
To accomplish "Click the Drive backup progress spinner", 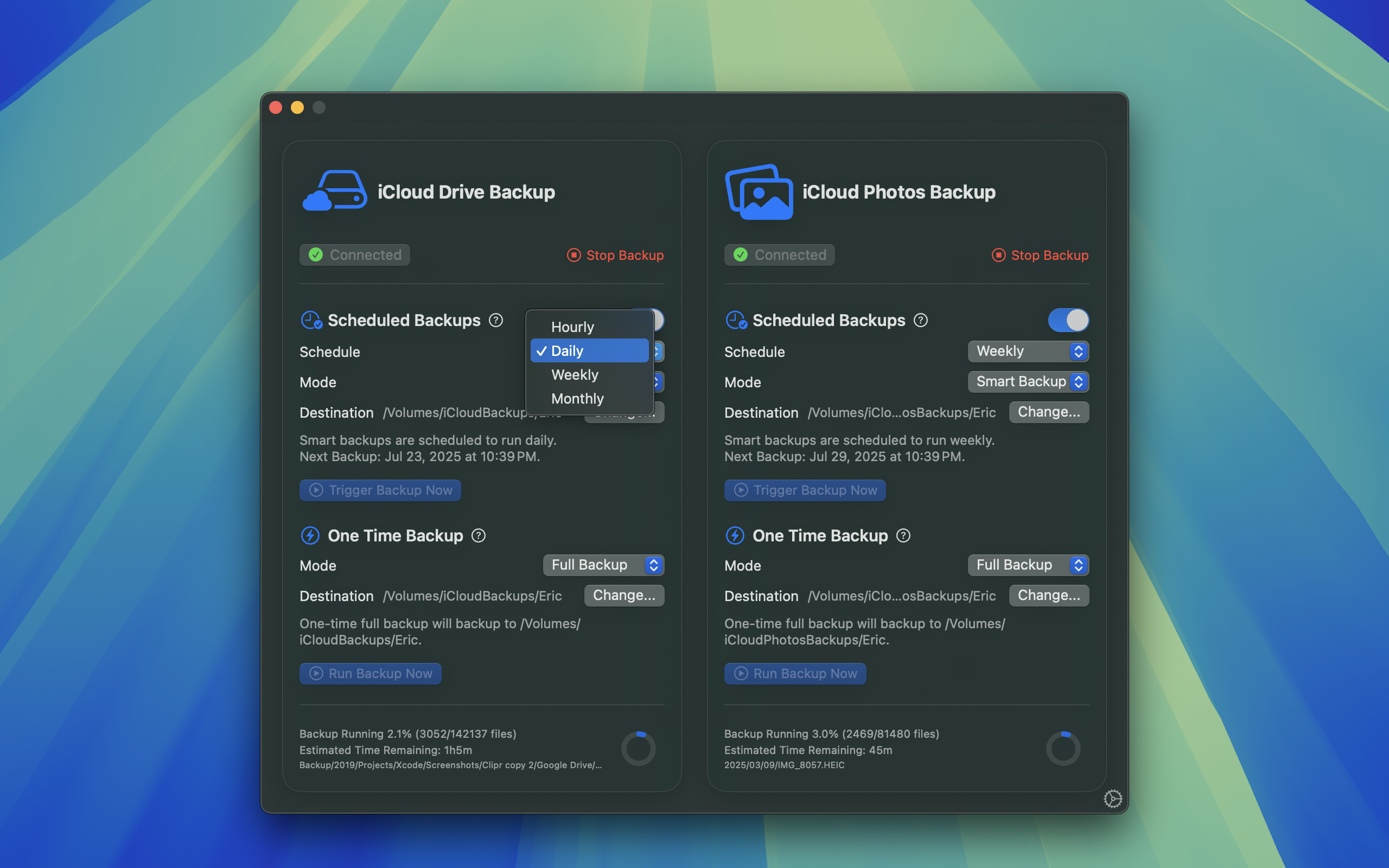I will click(638, 748).
